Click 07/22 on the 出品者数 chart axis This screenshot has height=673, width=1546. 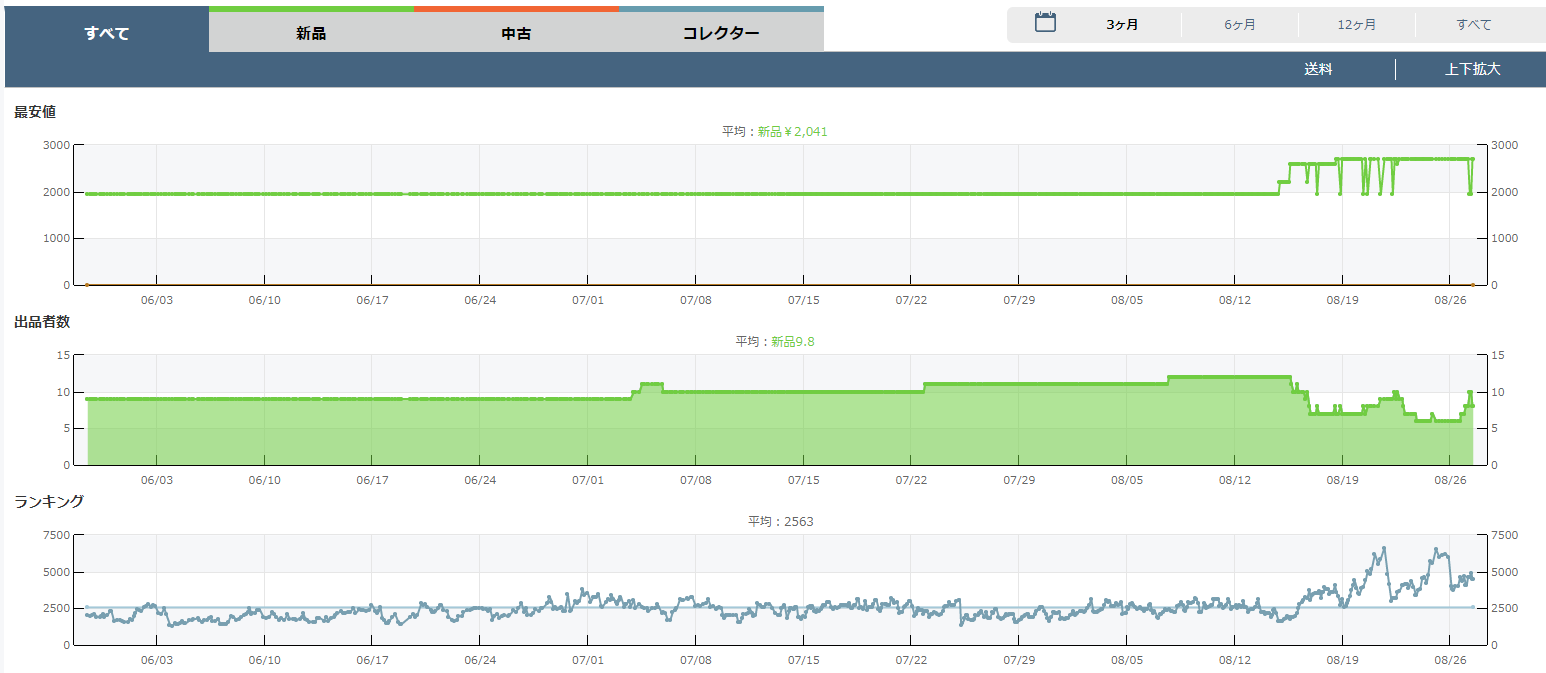pyautogui.click(x=911, y=480)
